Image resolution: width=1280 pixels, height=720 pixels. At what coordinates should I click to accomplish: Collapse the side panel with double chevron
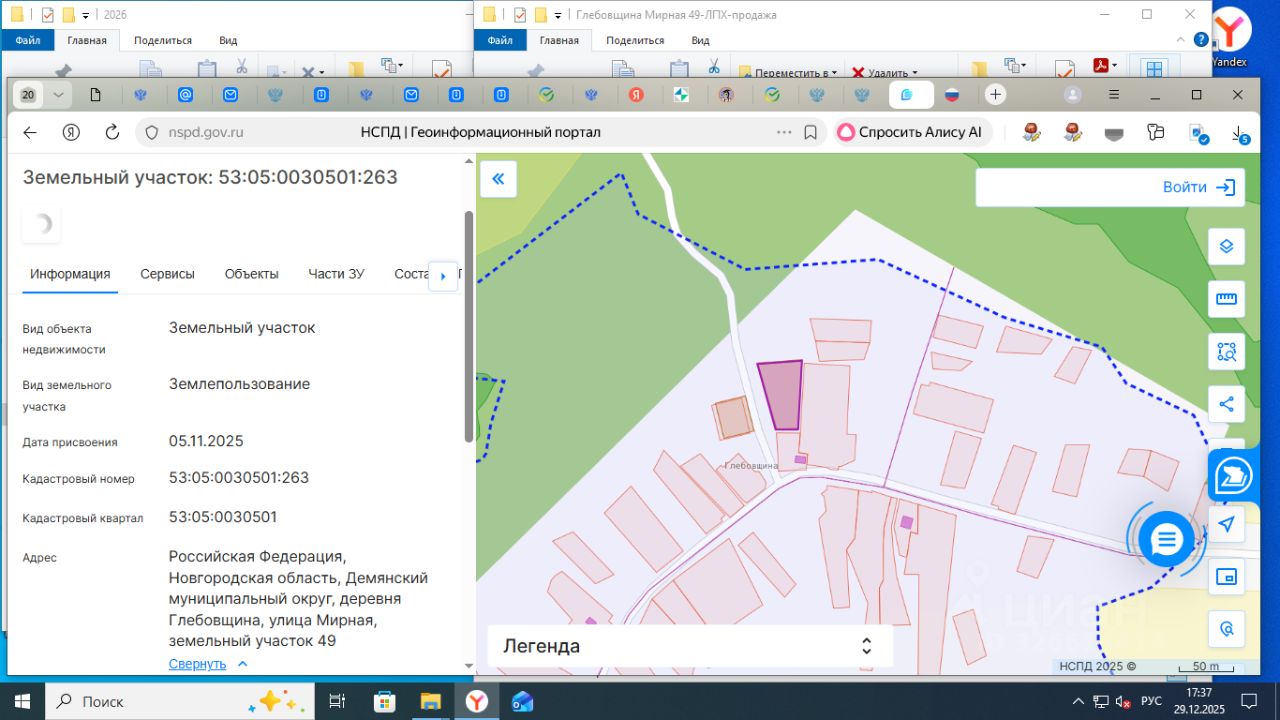click(498, 179)
